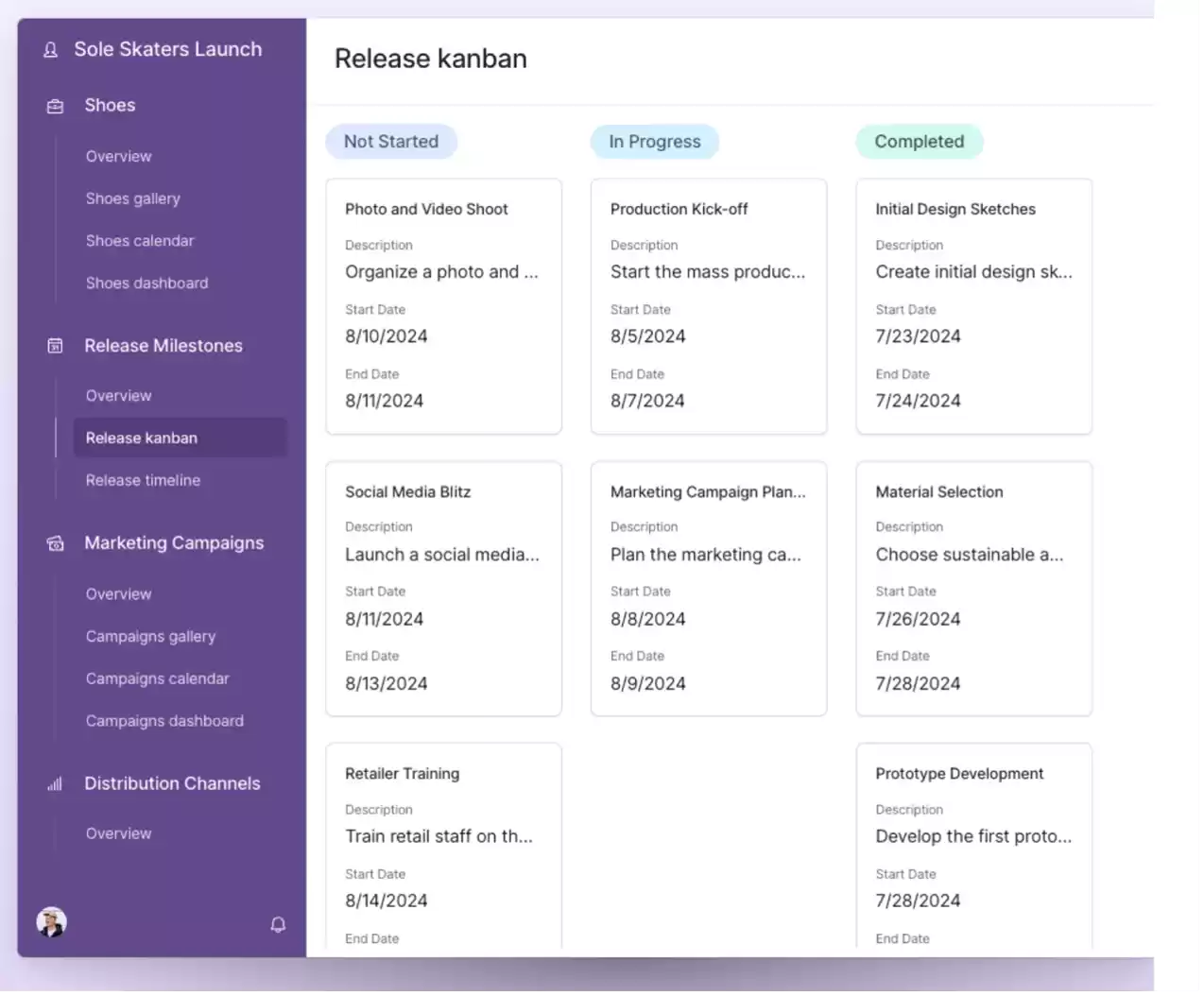
Task: Click the Completed status label
Action: point(920,142)
